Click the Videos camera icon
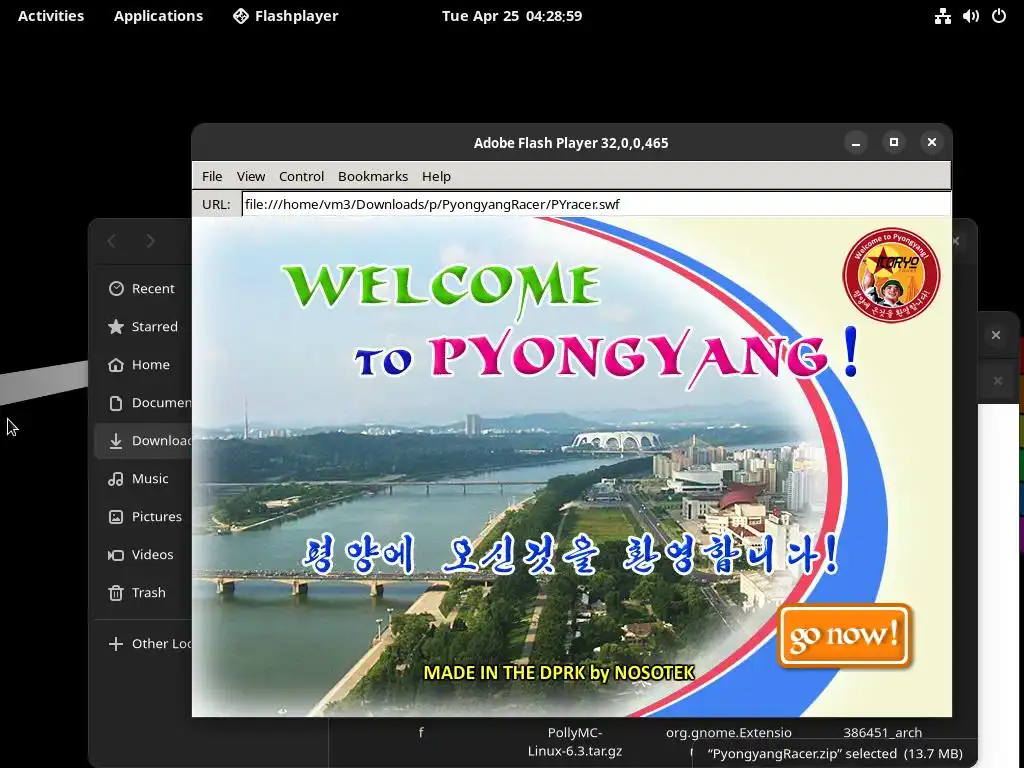Viewport: 1024px width, 768px height. 116,555
